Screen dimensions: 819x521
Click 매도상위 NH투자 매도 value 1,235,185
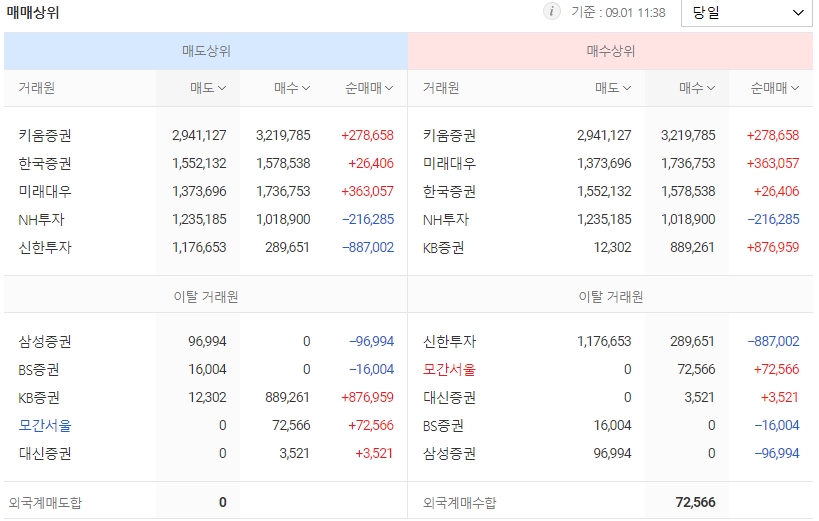(x=199, y=219)
